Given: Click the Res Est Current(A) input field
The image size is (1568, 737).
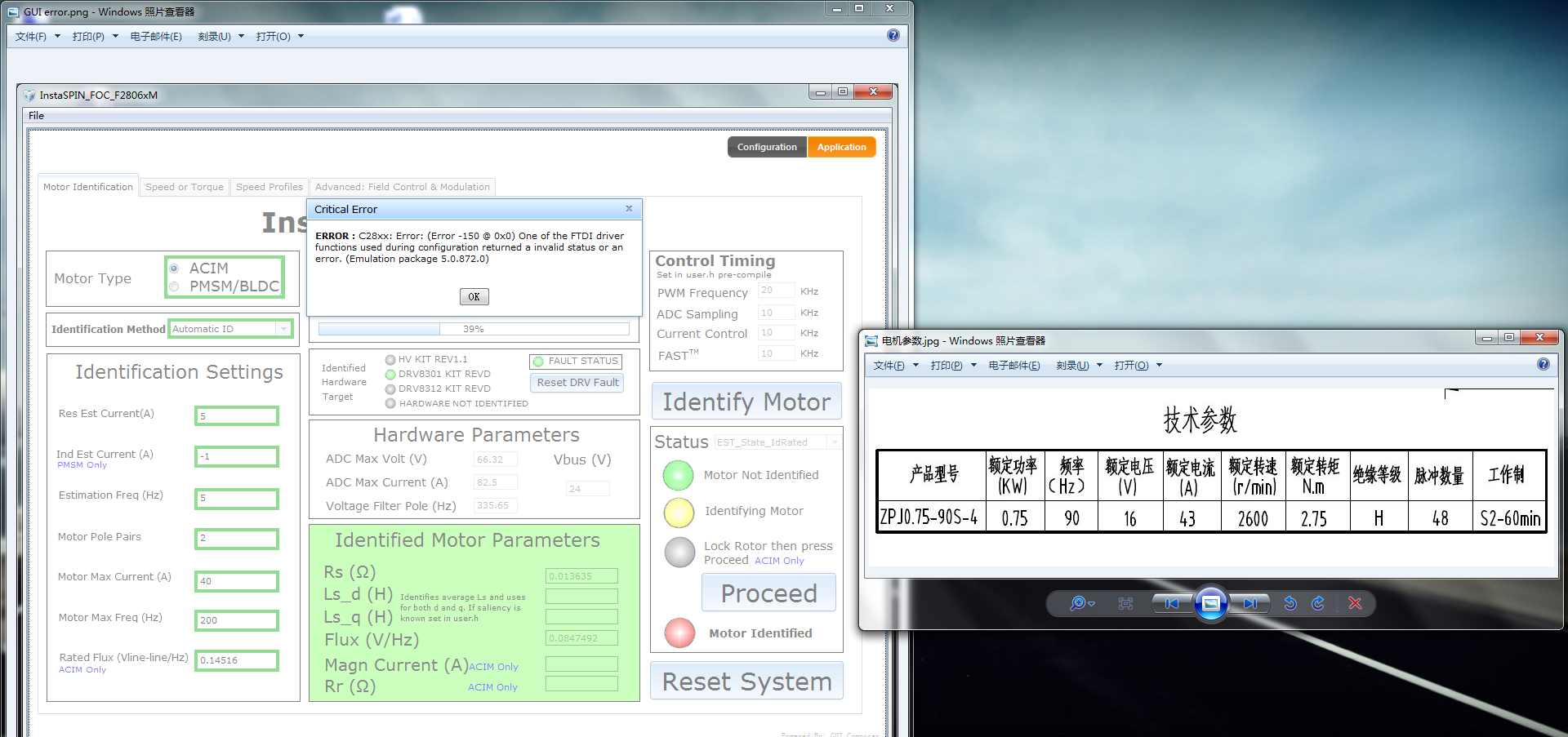Looking at the screenshot, I should (x=237, y=416).
